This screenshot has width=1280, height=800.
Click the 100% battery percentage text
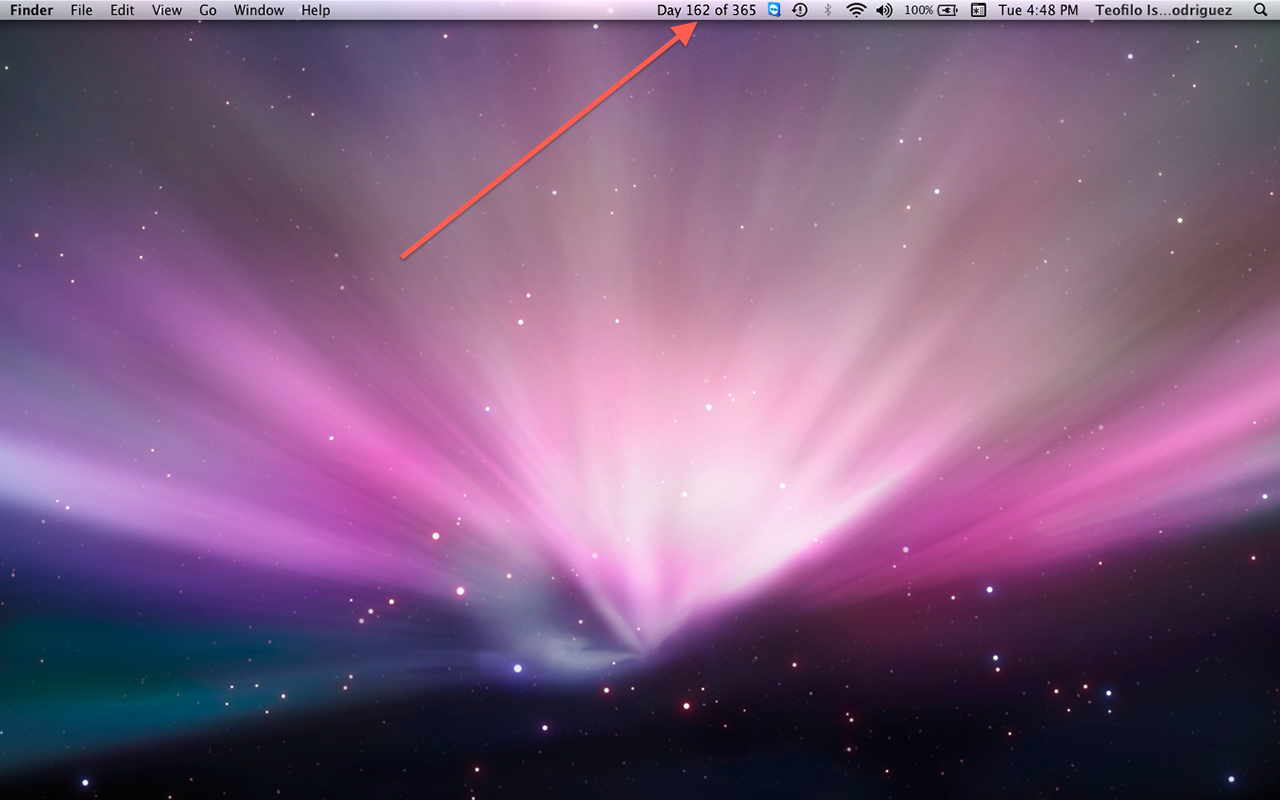tap(918, 10)
